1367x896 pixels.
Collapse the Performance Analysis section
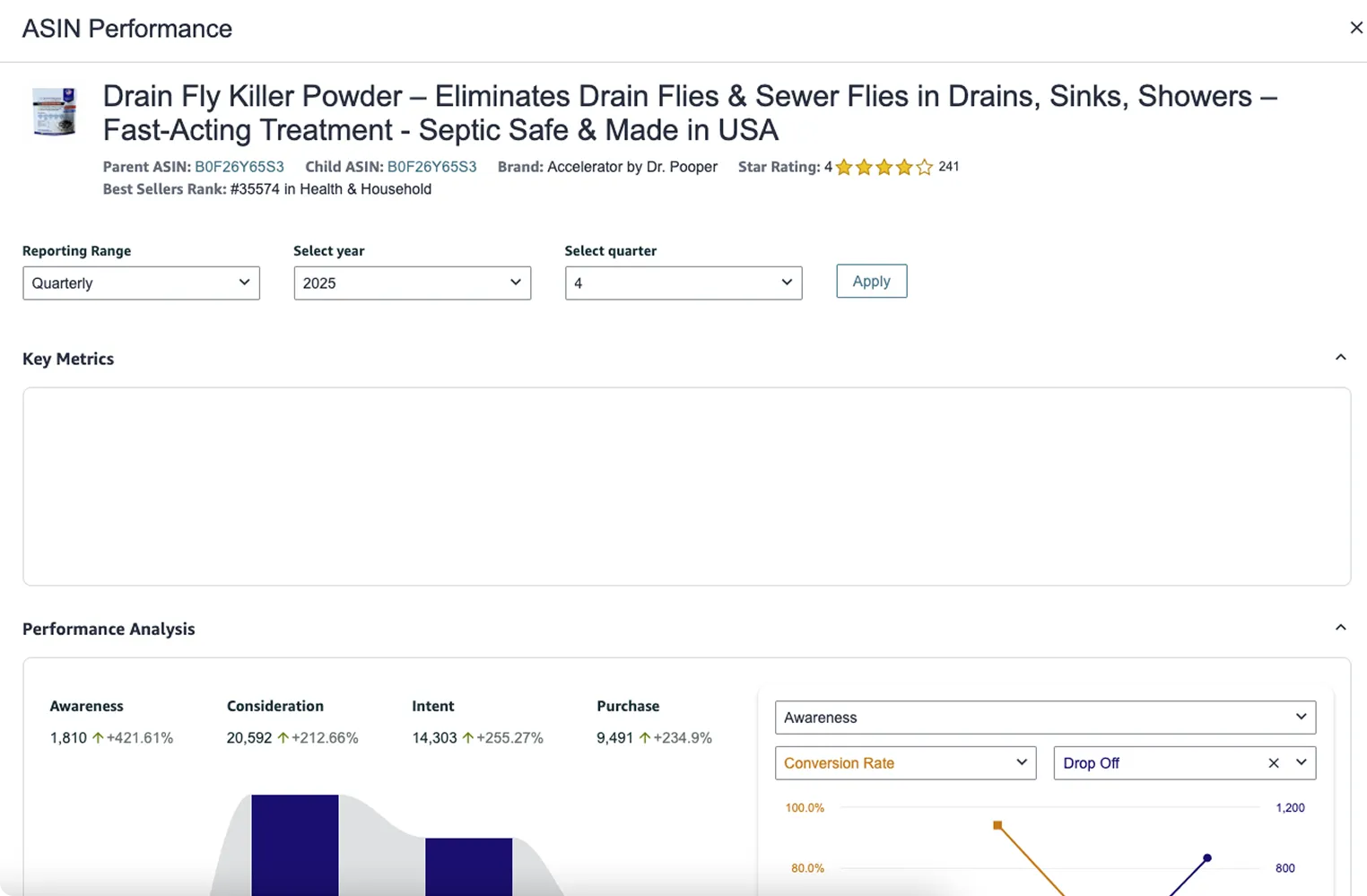click(x=1340, y=626)
